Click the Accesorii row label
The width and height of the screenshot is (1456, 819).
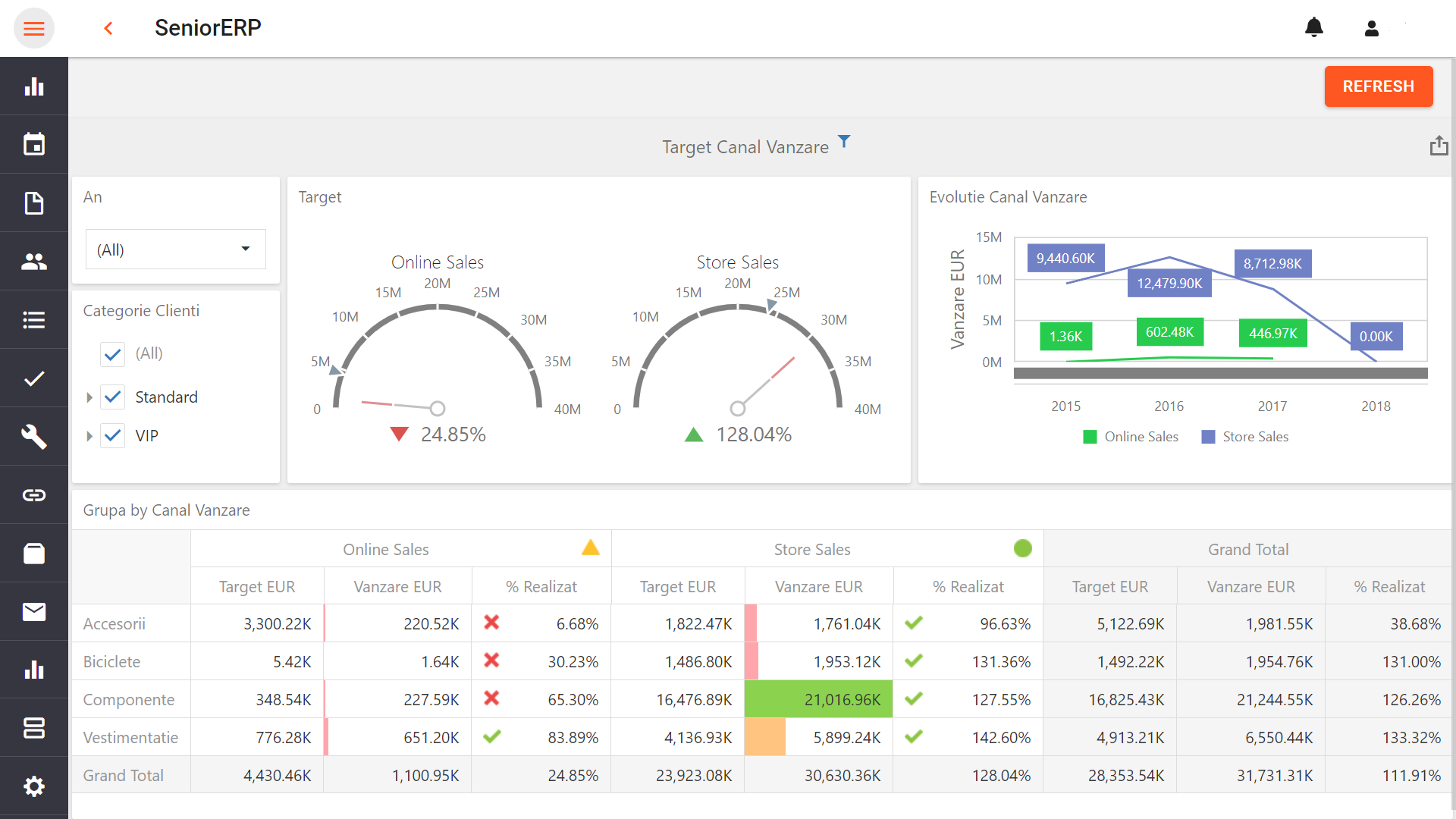[115, 623]
